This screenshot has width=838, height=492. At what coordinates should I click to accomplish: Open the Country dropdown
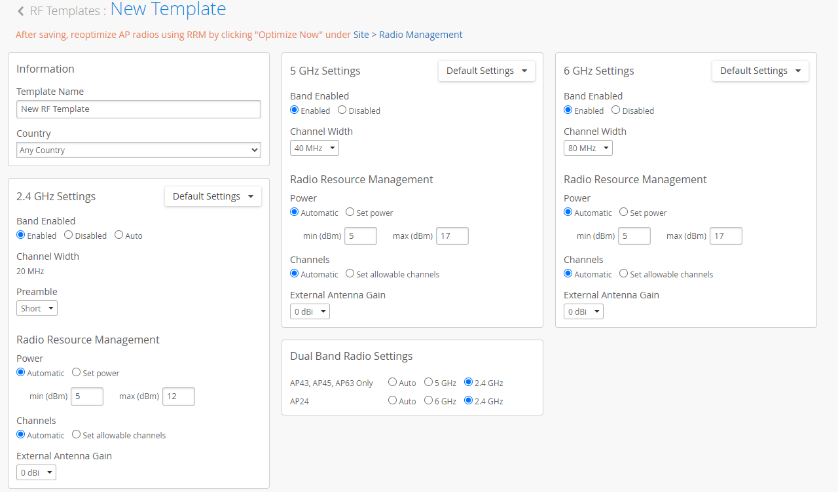click(138, 150)
